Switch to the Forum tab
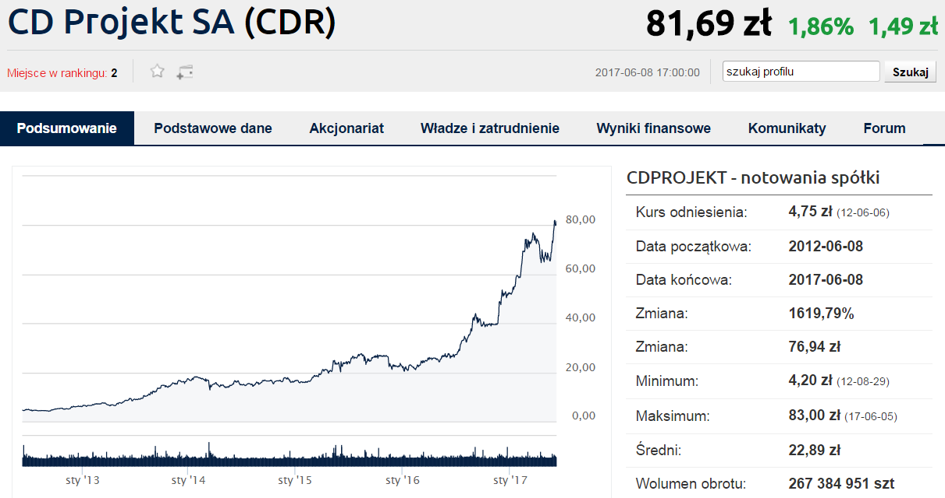The height and width of the screenshot is (498, 945). pos(884,128)
